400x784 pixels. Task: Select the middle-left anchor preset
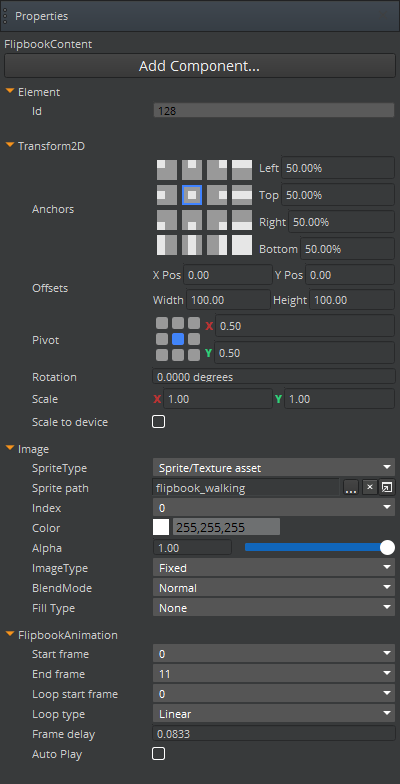(166, 195)
